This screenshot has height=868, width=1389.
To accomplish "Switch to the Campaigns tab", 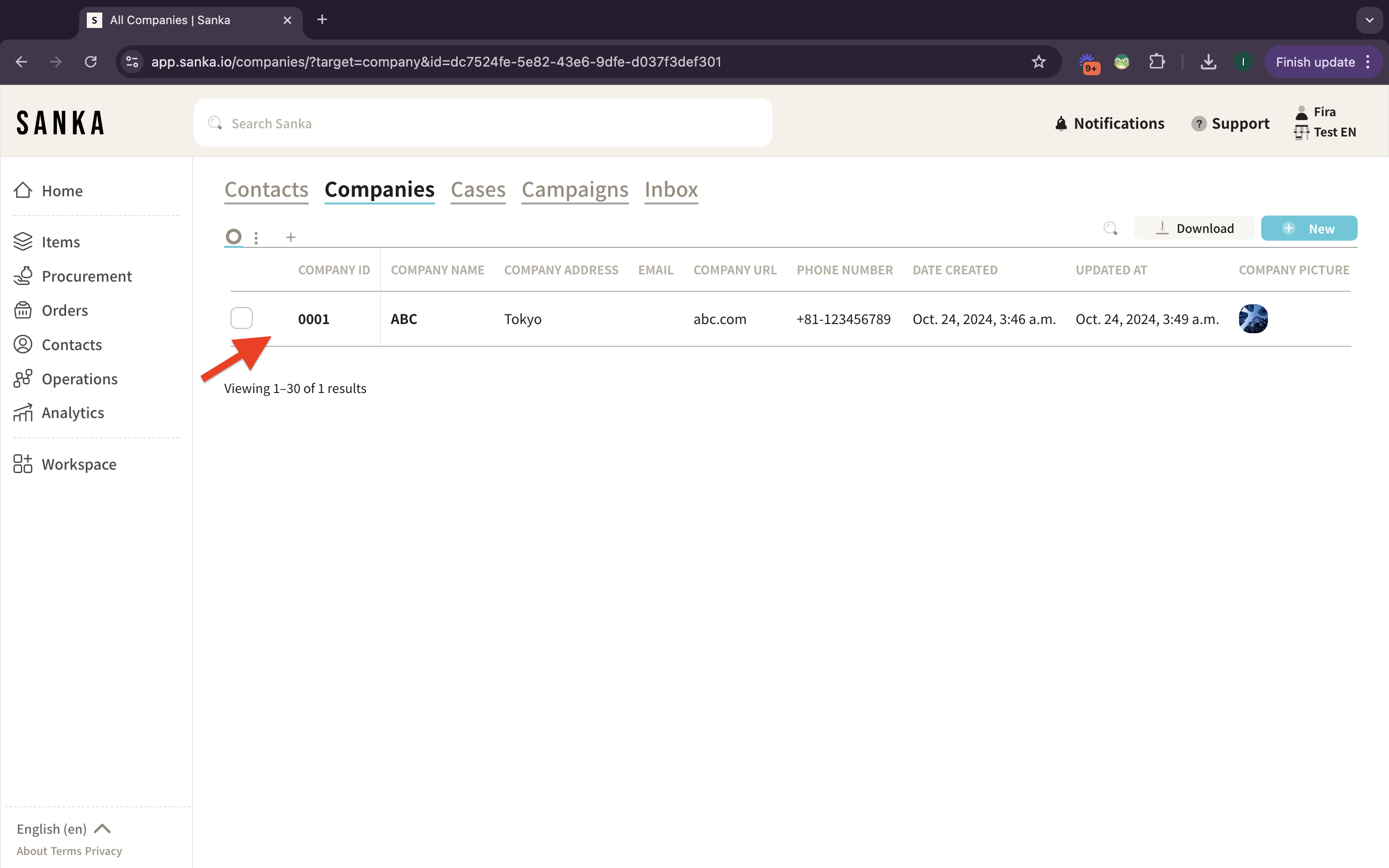I will click(574, 190).
